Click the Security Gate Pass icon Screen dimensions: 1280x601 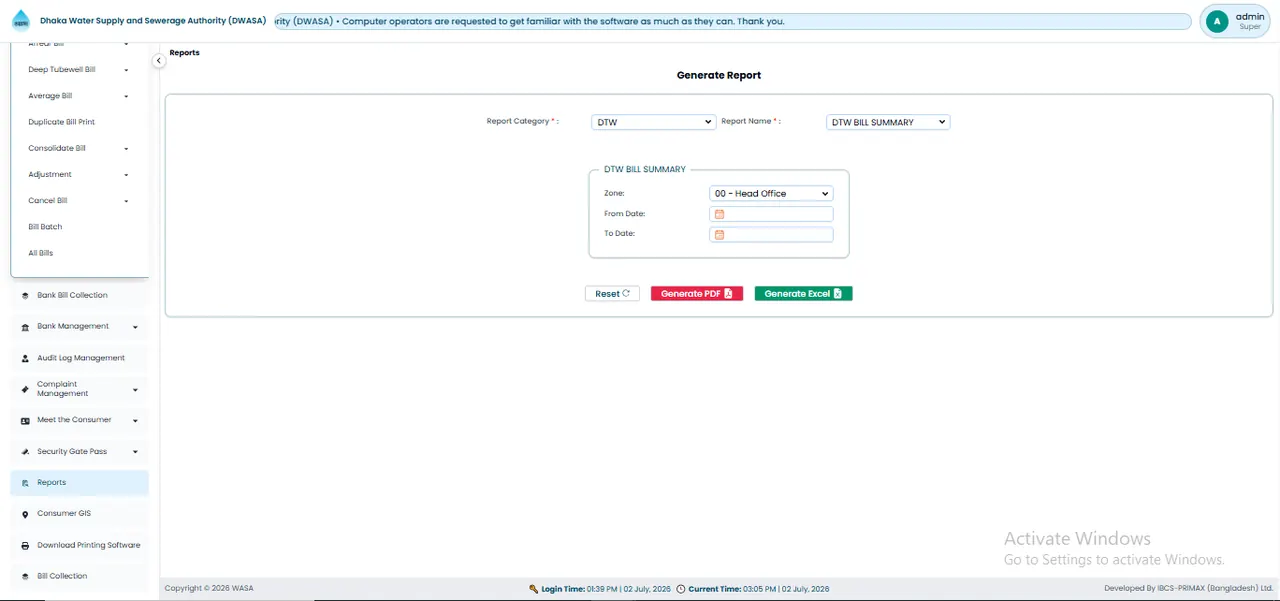pos(25,452)
